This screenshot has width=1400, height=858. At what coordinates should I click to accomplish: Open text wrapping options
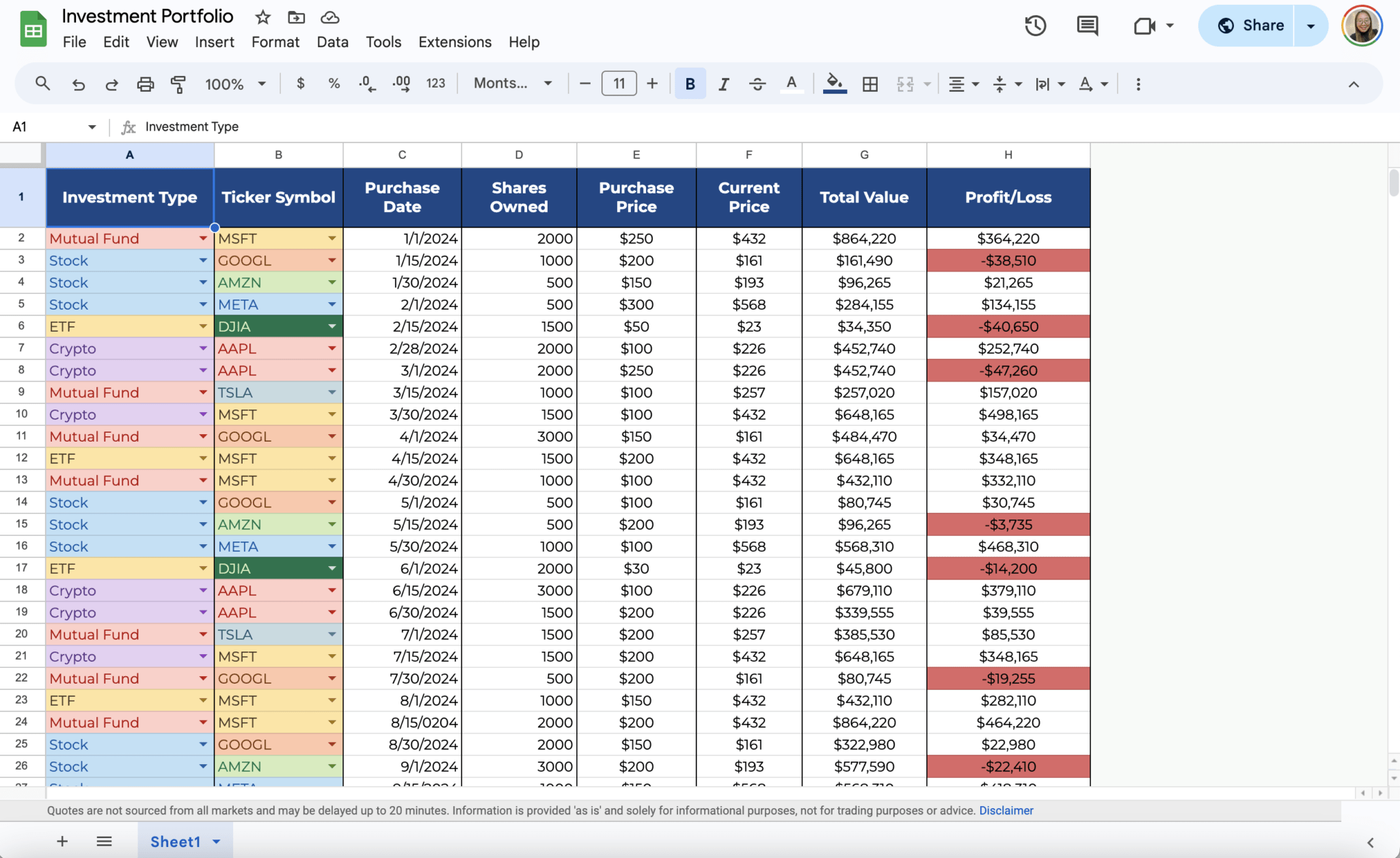pos(1050,84)
